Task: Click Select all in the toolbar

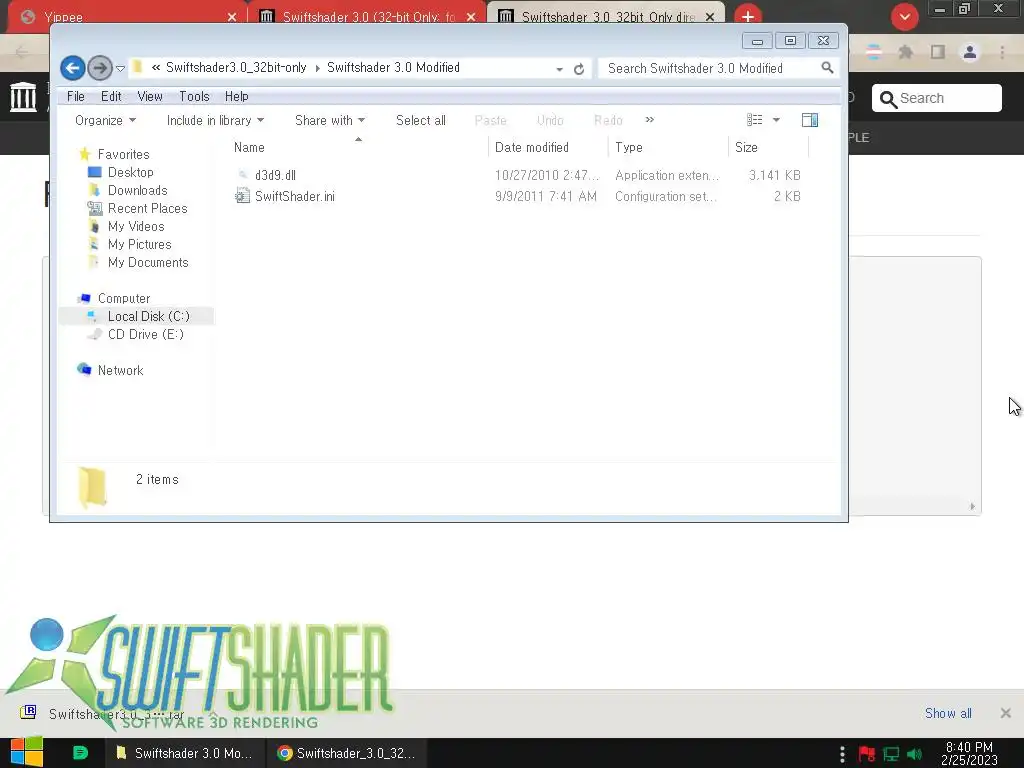Action: pyautogui.click(x=421, y=120)
